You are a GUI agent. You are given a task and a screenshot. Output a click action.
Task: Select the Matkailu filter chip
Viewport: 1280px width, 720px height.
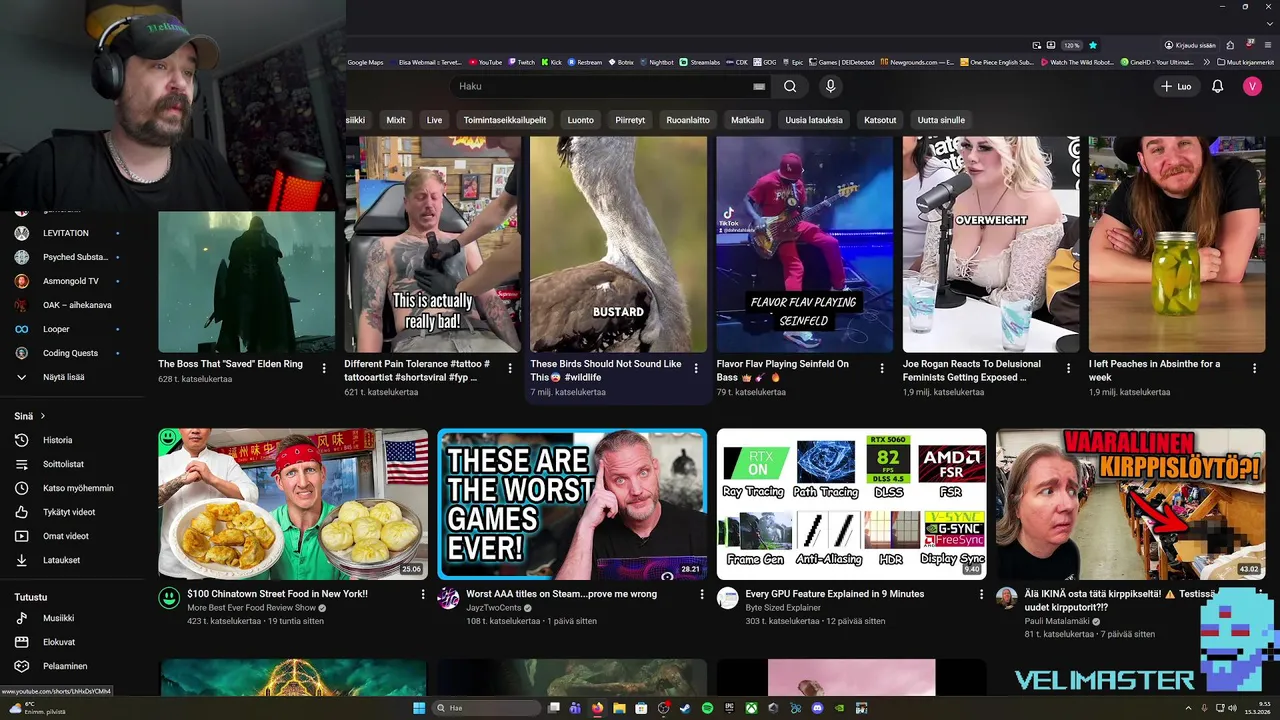coord(747,120)
